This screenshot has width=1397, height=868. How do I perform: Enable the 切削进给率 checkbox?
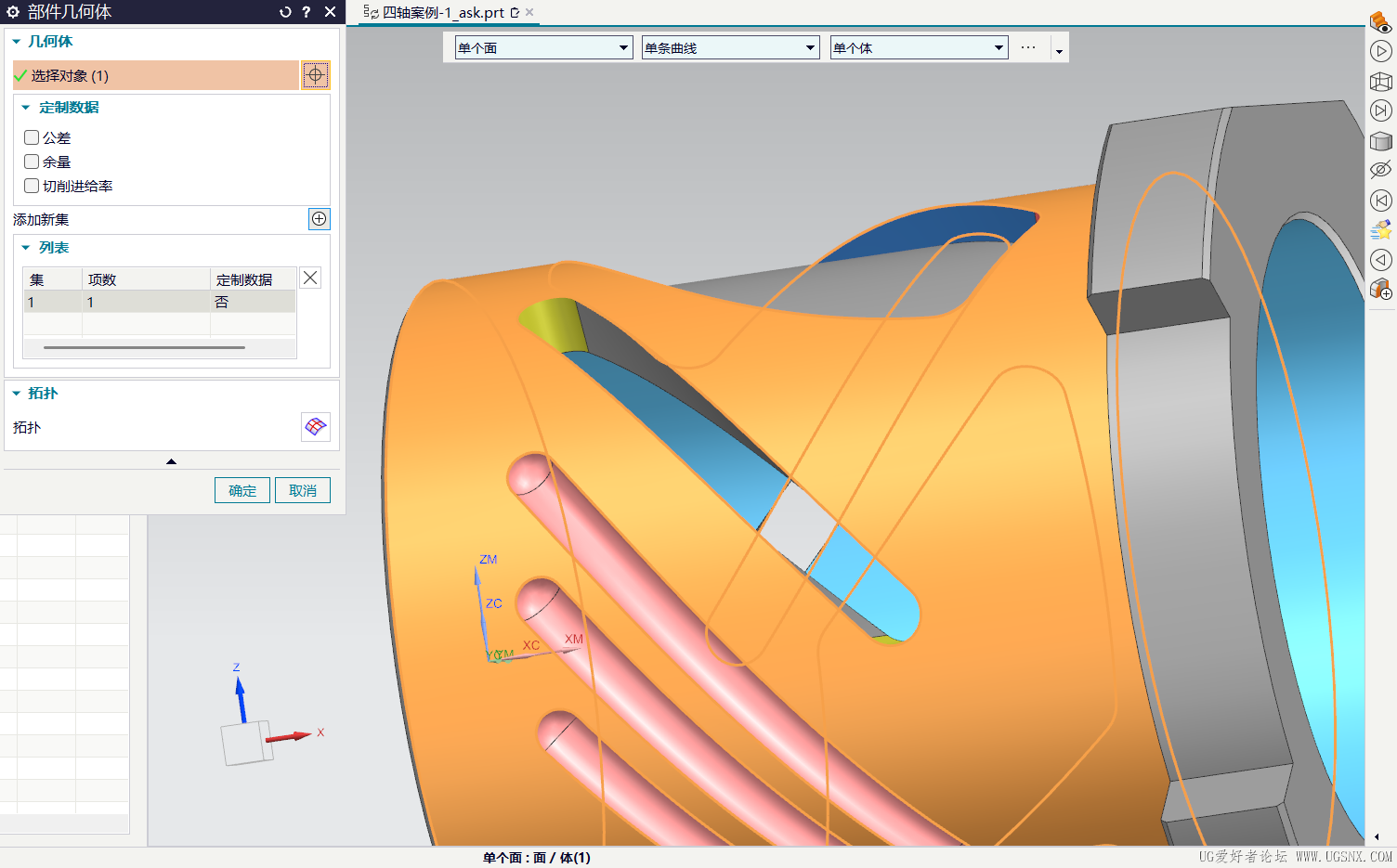32,186
